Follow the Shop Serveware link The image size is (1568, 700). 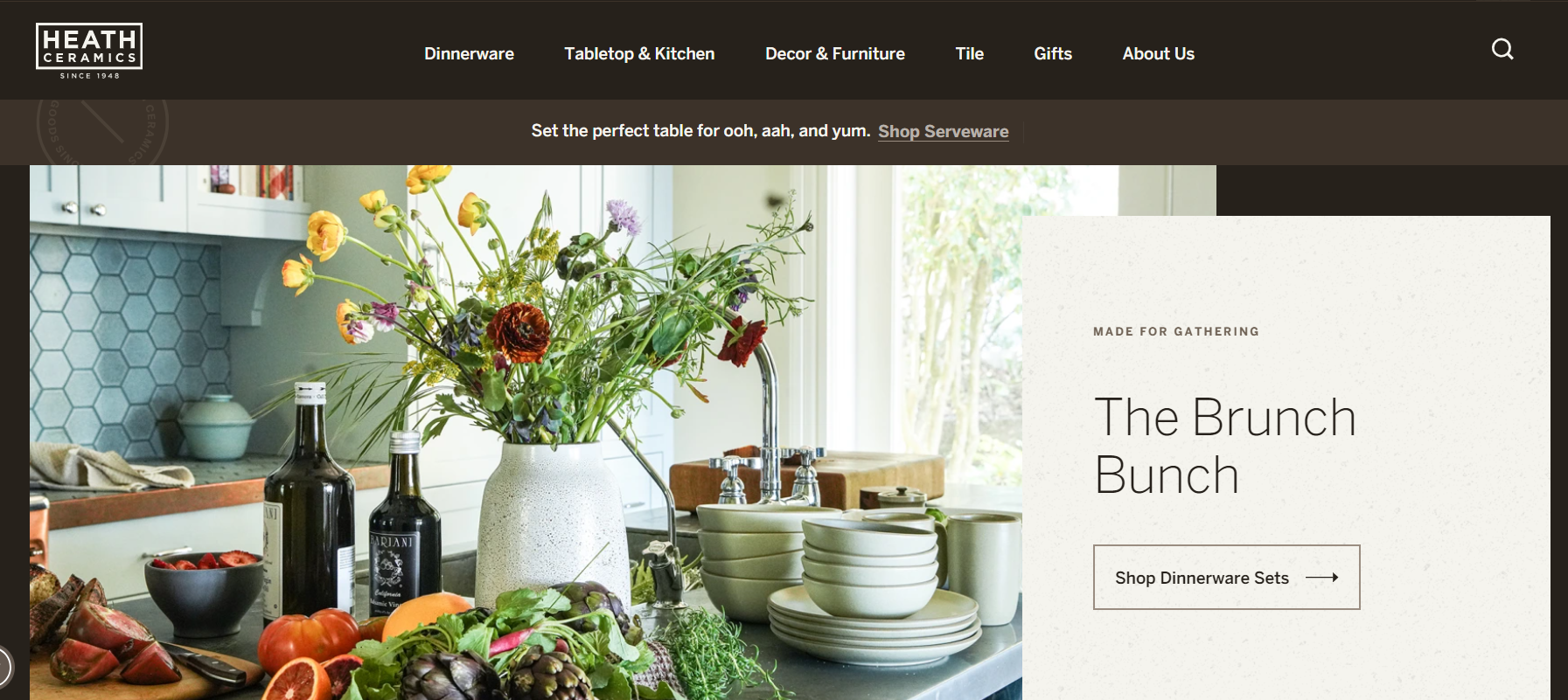coord(943,131)
